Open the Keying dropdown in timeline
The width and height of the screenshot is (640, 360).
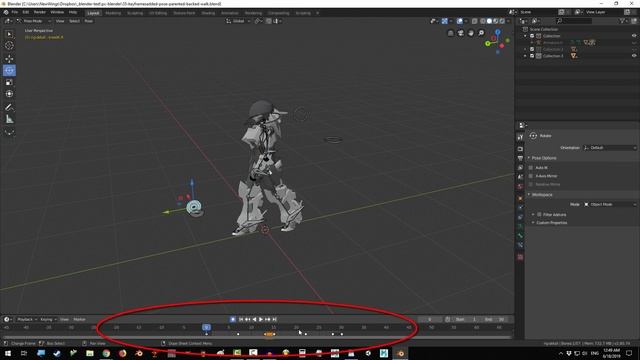[x=48, y=319]
